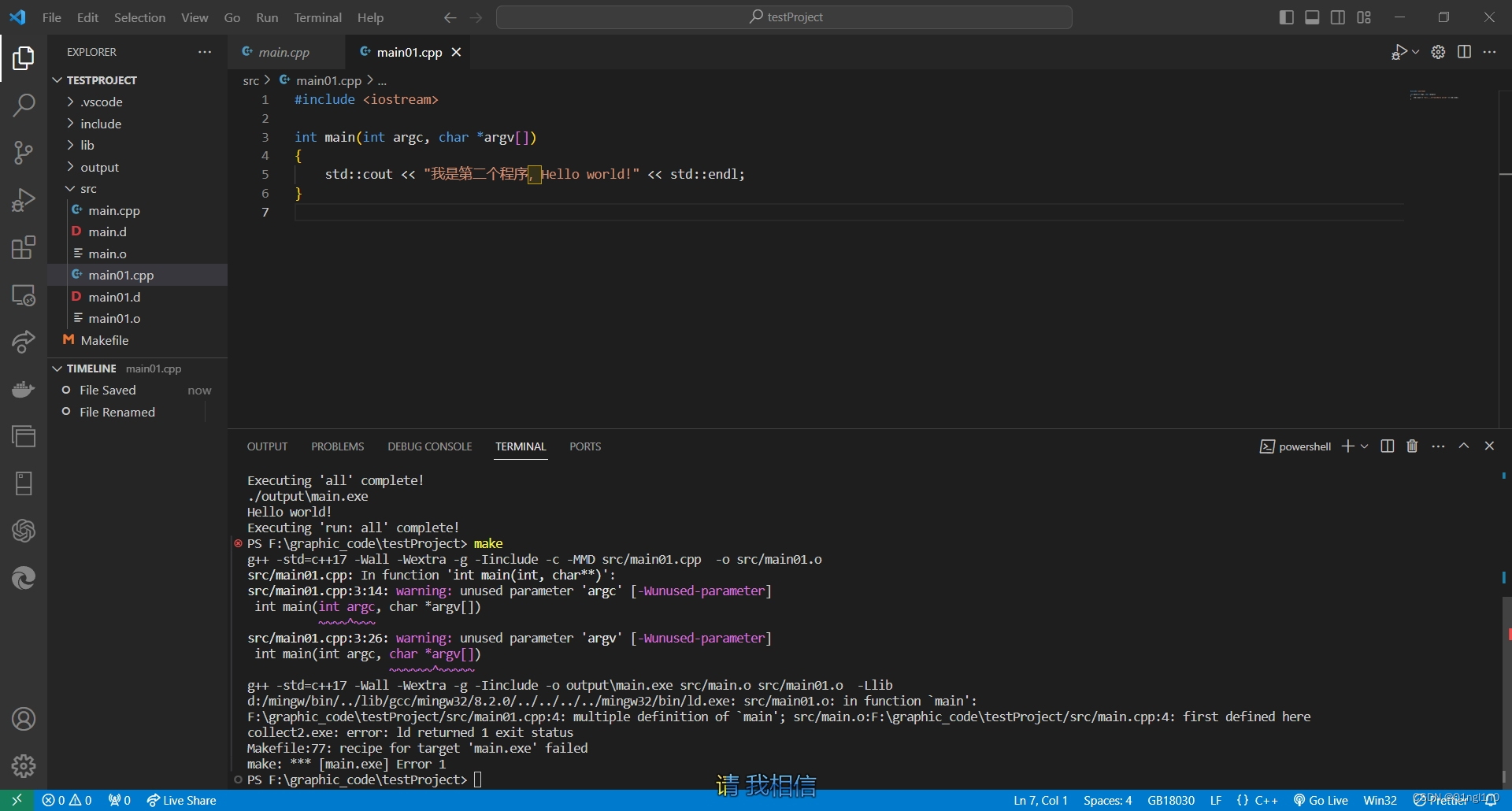Open the Search view in activity bar
The width and height of the screenshot is (1512, 811).
click(x=24, y=105)
